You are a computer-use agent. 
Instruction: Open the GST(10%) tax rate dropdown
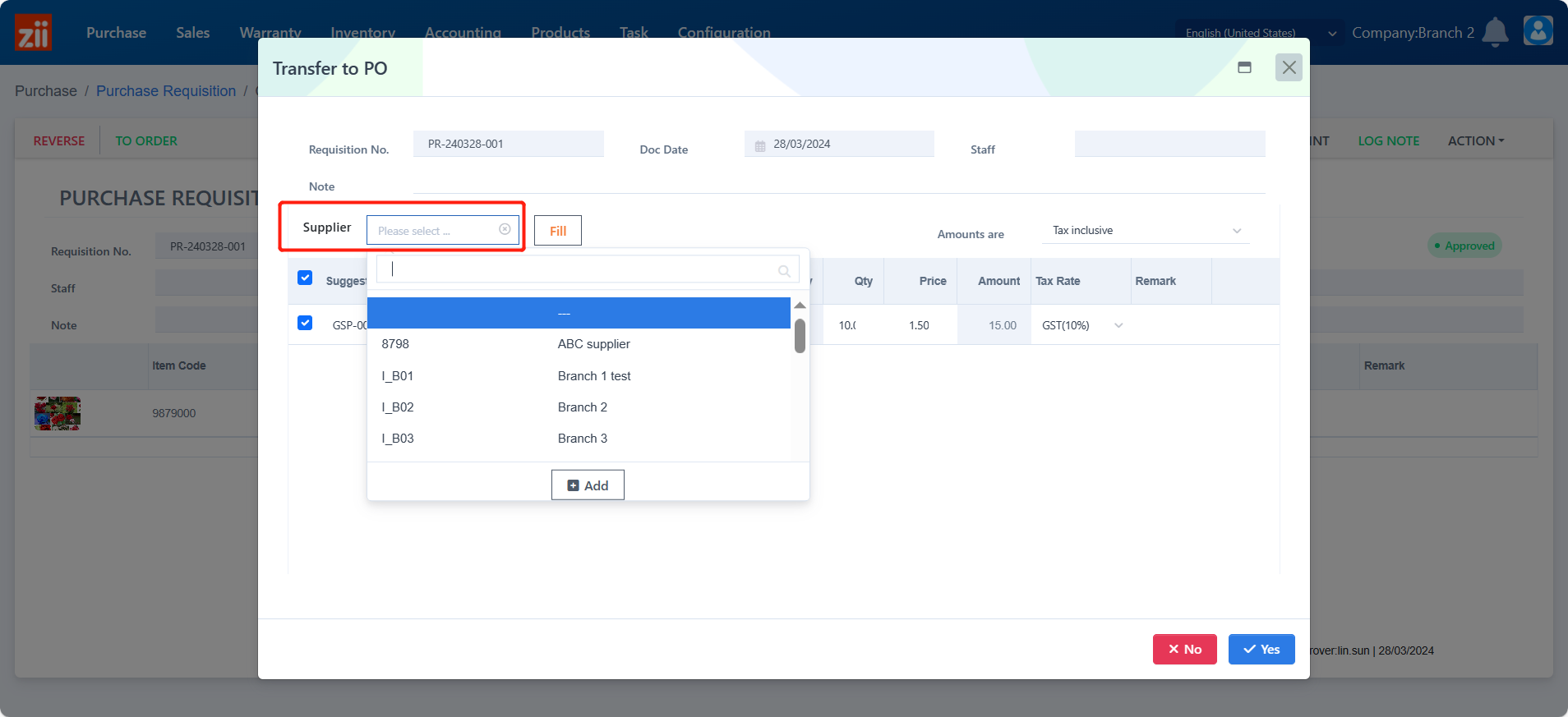(1081, 325)
